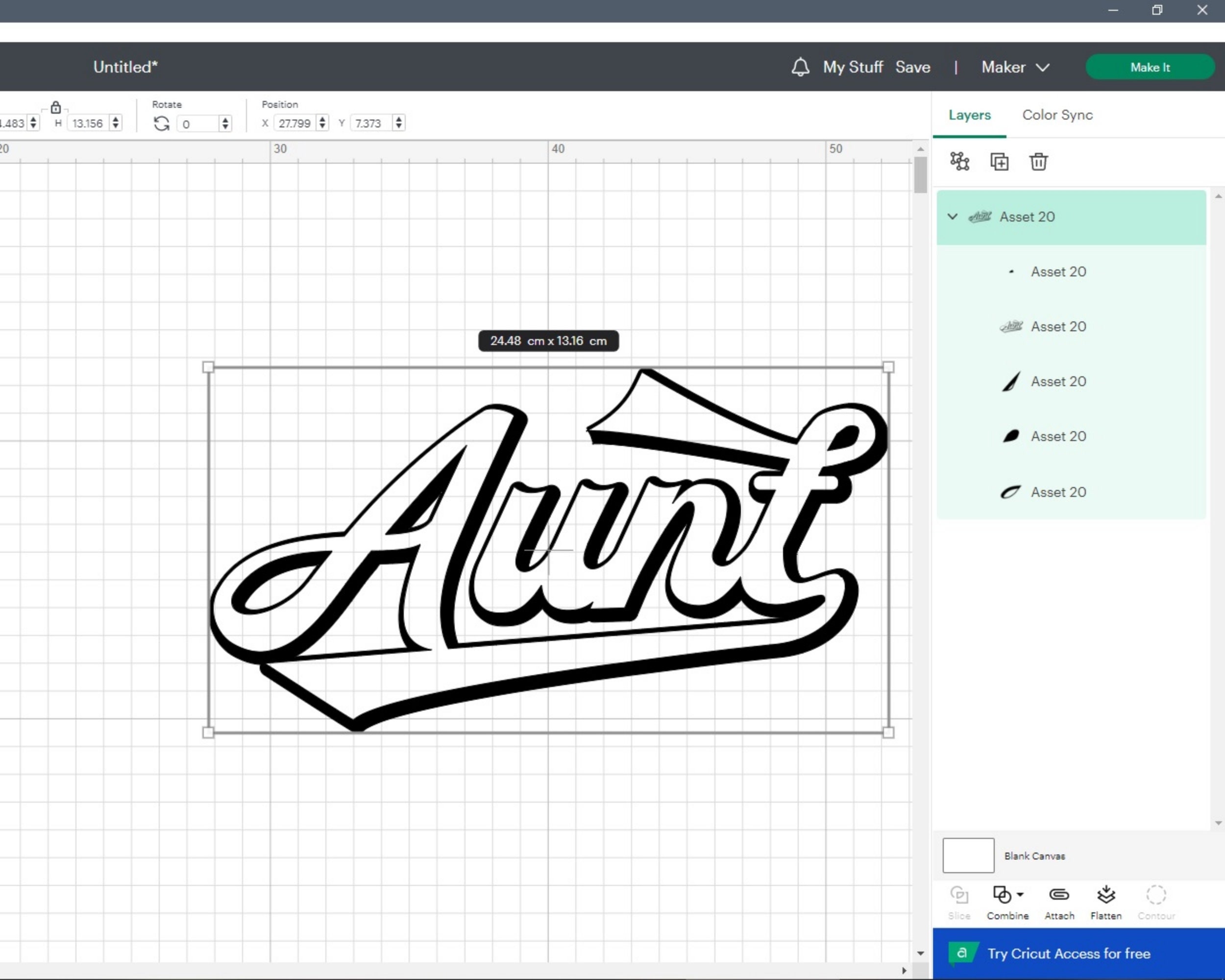Select the Slice tool
The width and height of the screenshot is (1225, 980).
pos(959,895)
